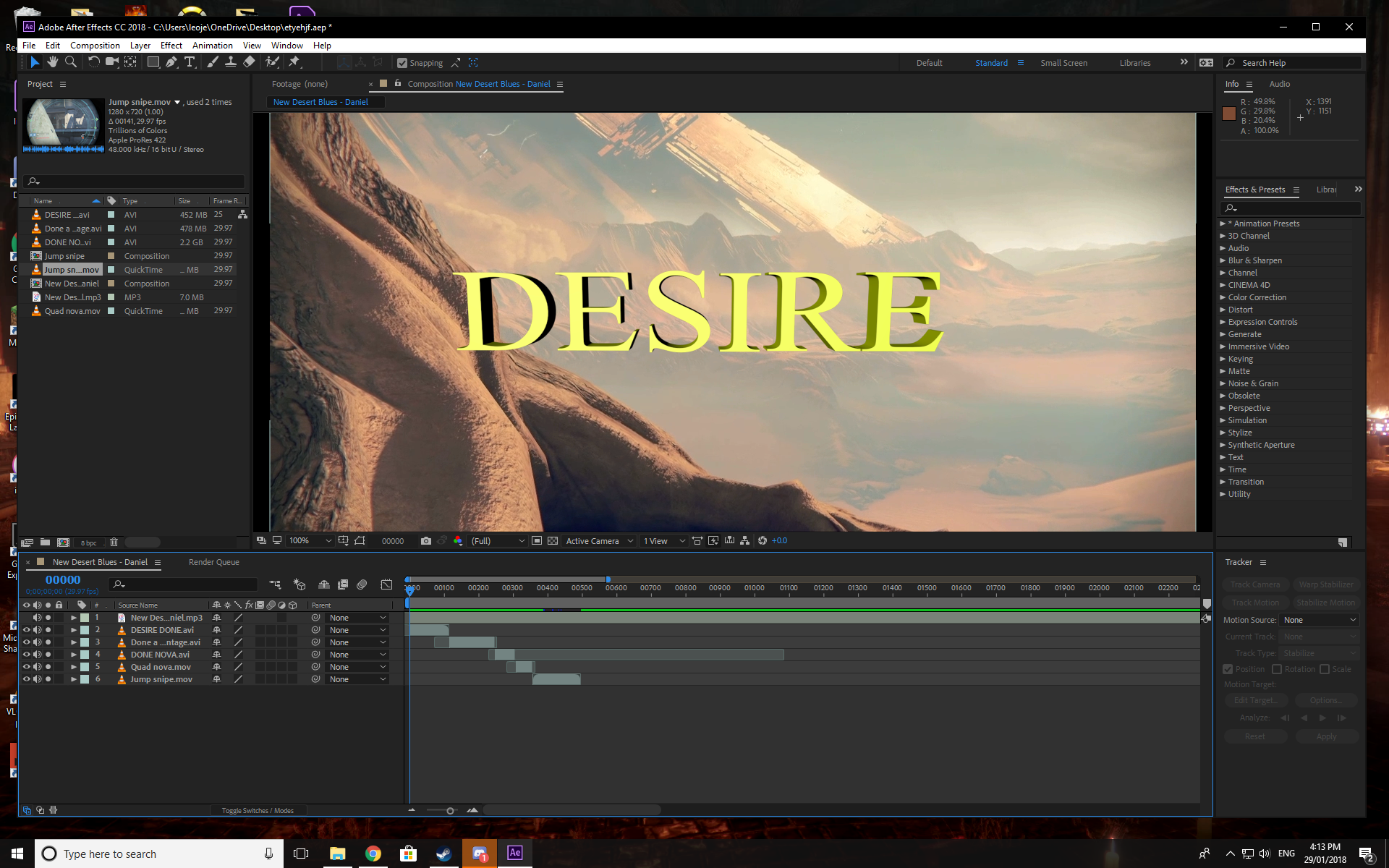
Task: Switch to the Audio panel tab
Action: pos(1279,84)
